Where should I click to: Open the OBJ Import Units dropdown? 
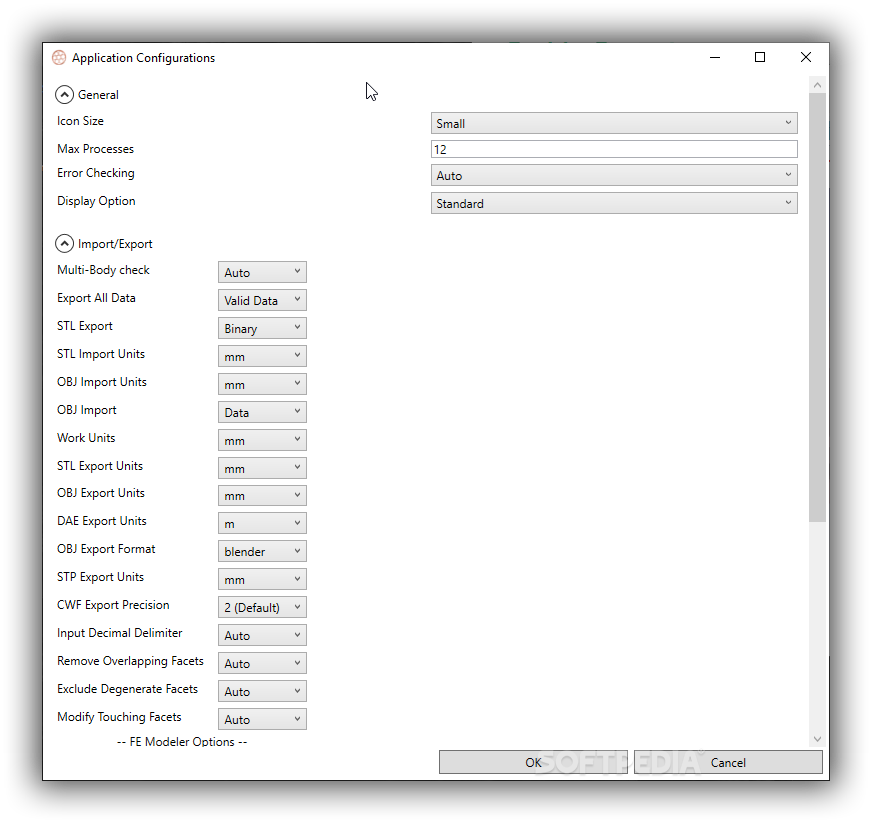click(x=262, y=384)
